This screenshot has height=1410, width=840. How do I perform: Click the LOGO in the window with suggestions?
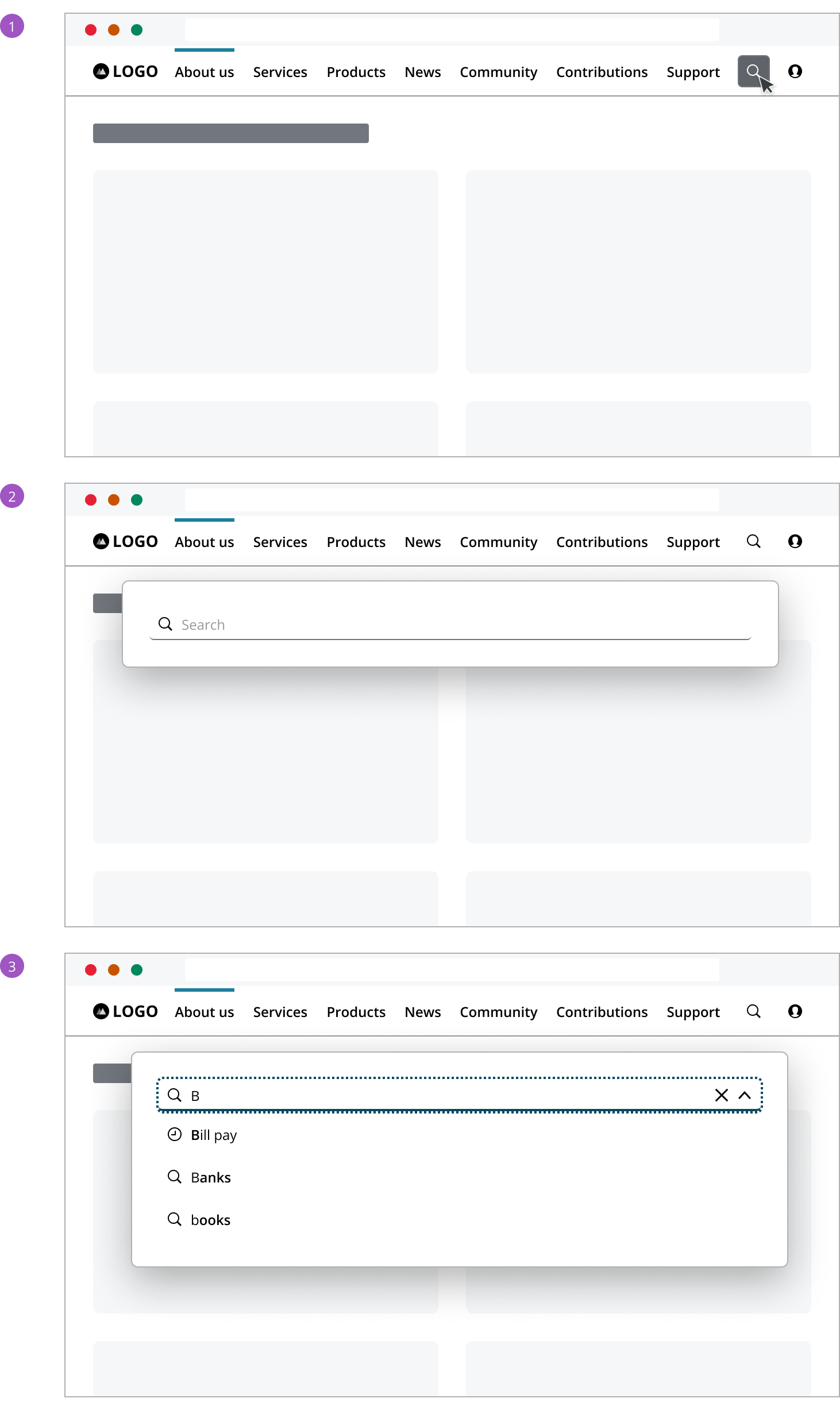126,1011
